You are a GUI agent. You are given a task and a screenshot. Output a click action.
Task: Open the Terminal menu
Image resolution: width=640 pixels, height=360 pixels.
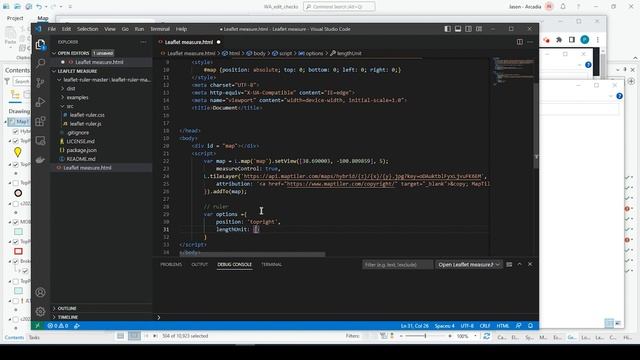[x=160, y=29]
